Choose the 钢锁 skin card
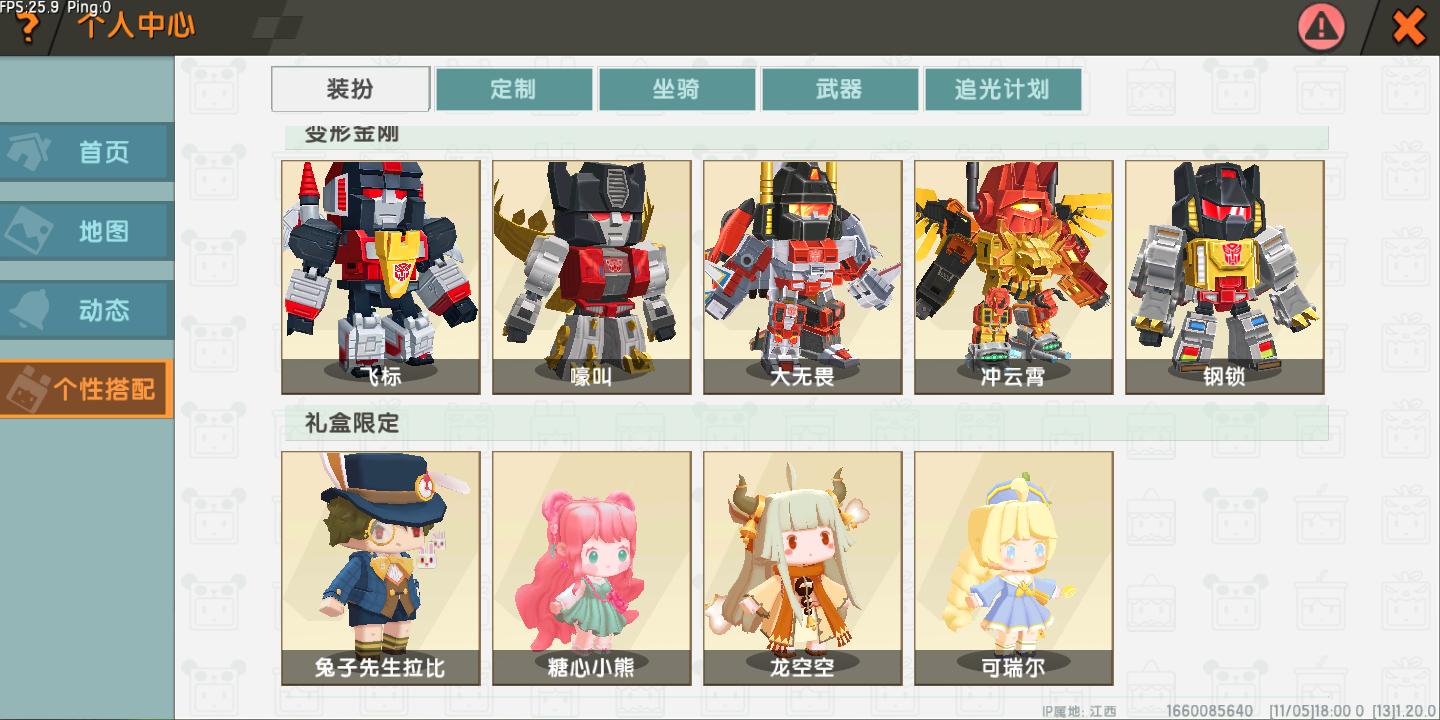Screen dimensions: 1440x720 pyautogui.click(x=1225, y=277)
